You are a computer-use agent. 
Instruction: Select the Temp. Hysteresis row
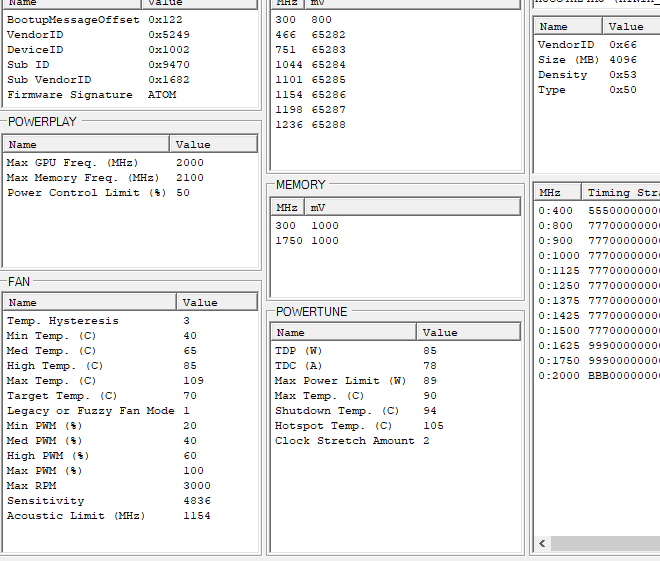pos(131,321)
